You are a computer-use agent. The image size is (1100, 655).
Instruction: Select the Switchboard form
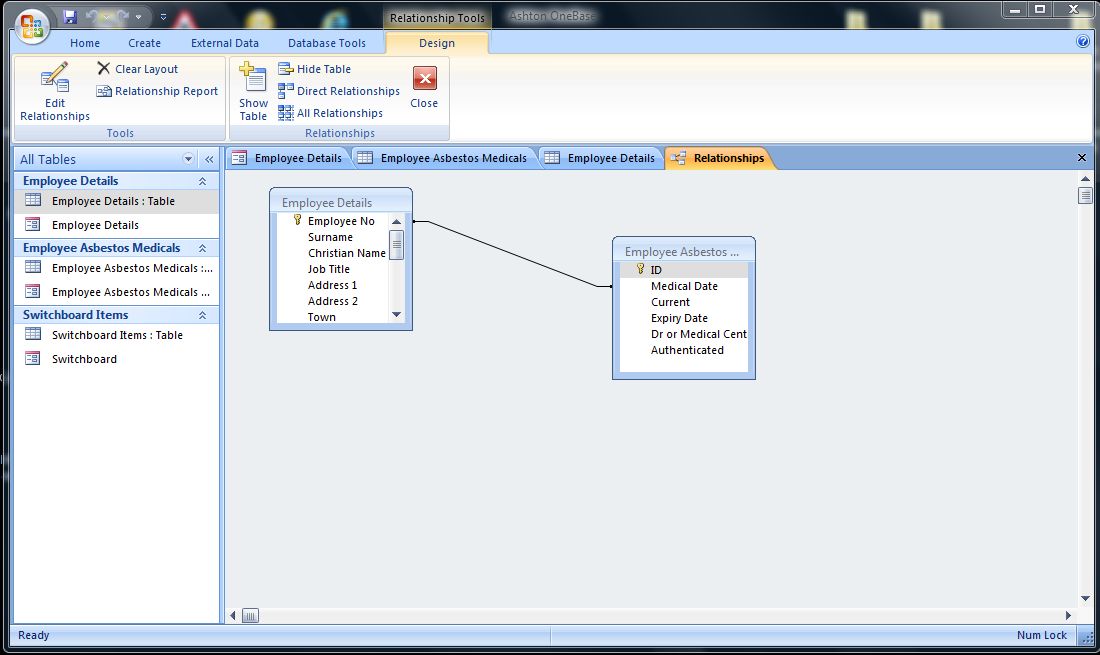click(x=116, y=359)
